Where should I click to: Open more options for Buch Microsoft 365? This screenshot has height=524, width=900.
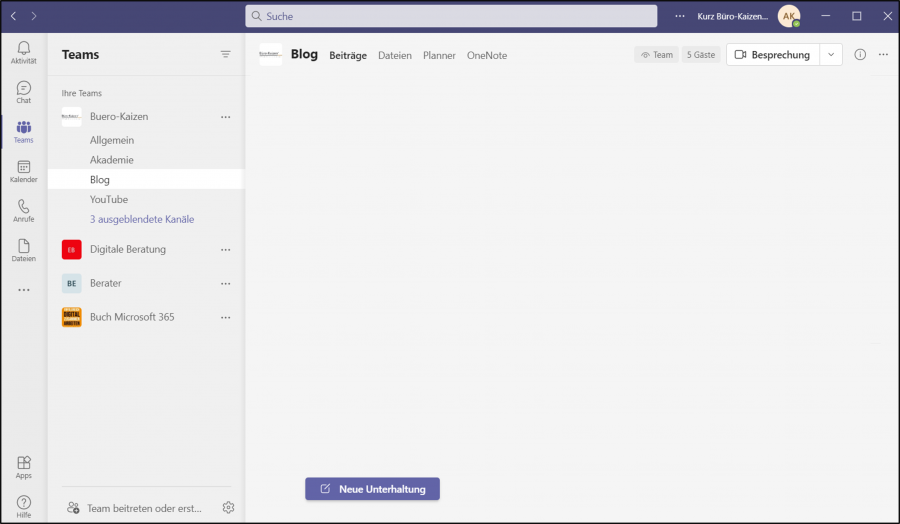point(226,317)
